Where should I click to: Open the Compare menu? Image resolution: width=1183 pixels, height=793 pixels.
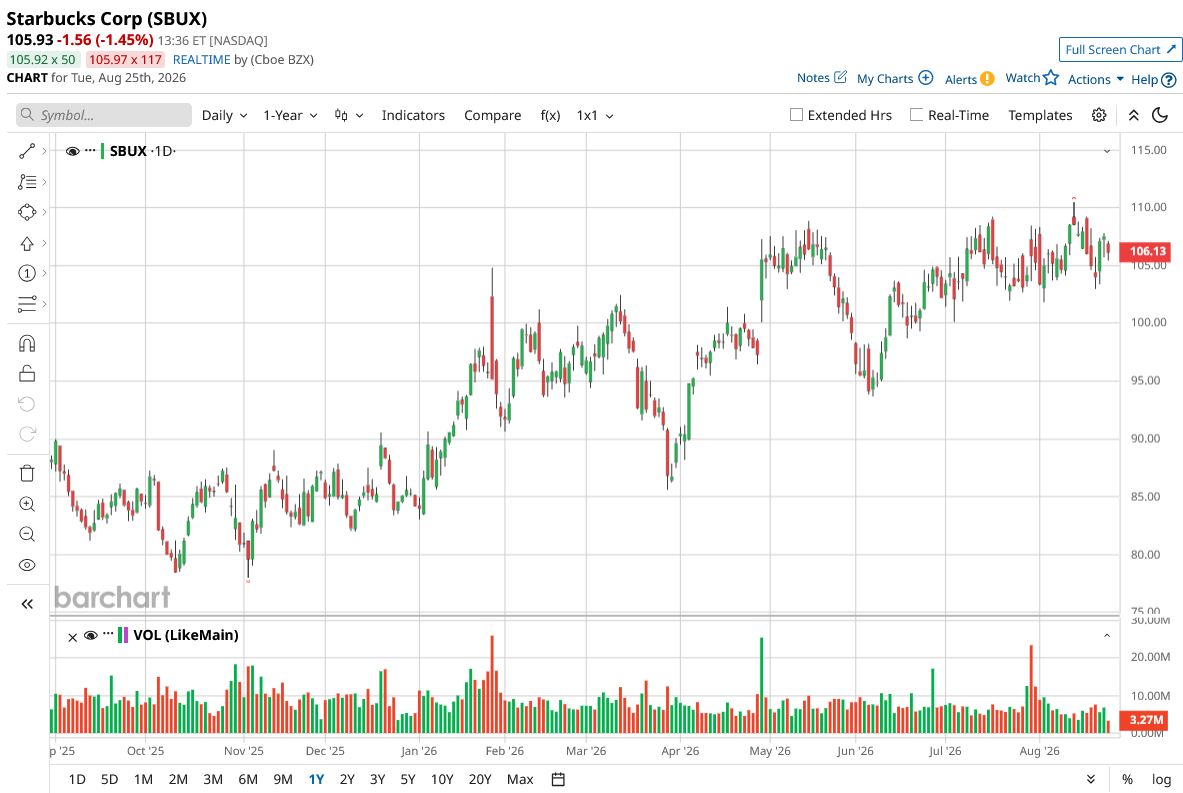click(493, 115)
